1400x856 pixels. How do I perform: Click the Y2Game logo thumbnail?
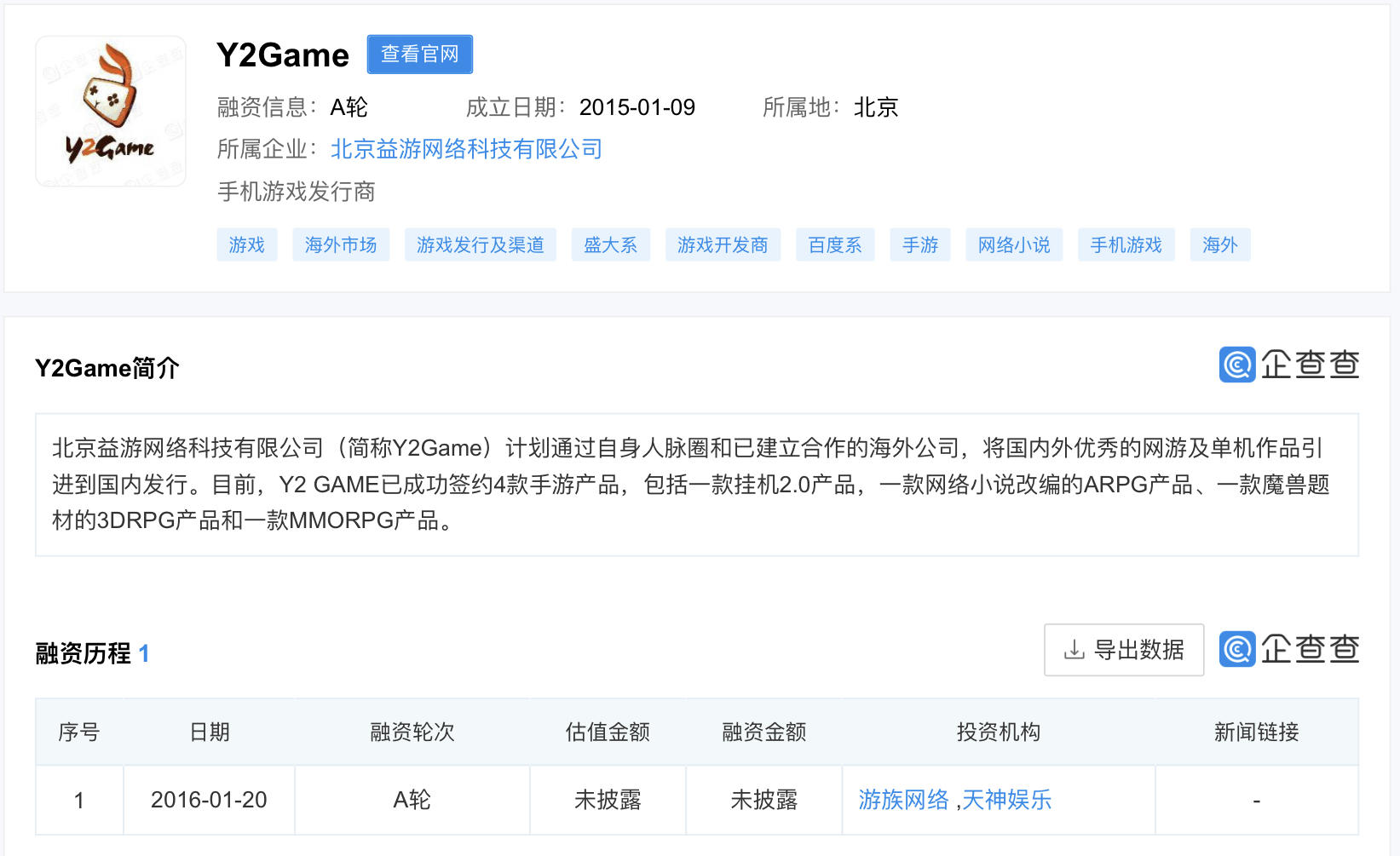[x=111, y=112]
